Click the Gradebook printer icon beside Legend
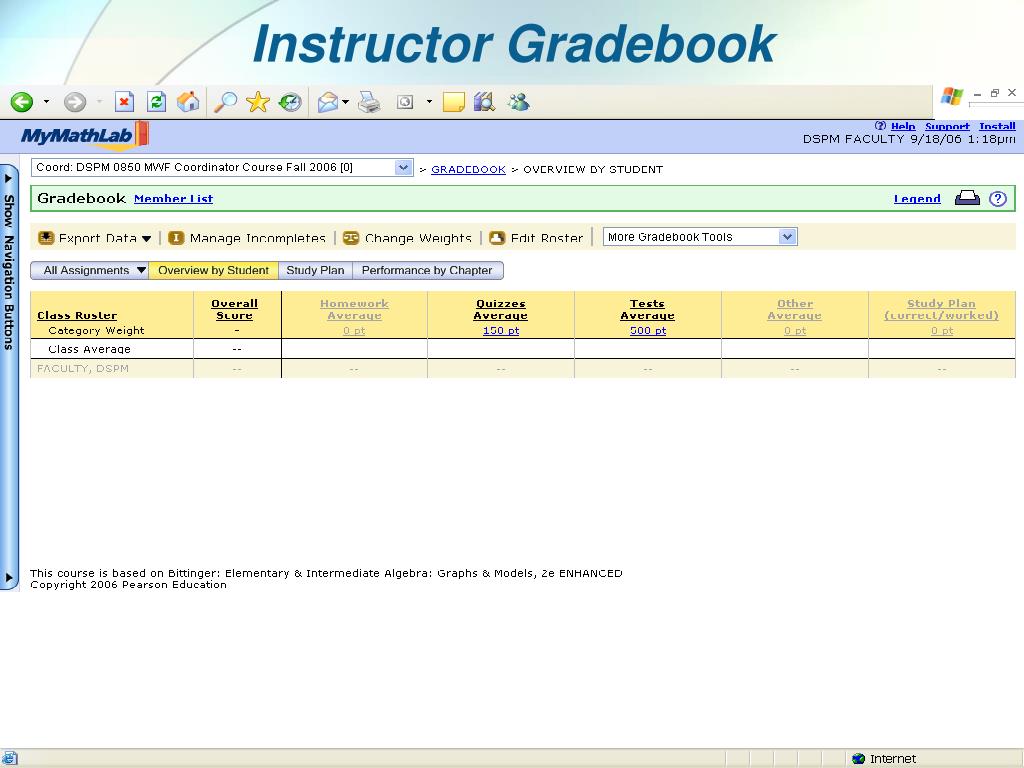Viewport: 1024px width, 768px height. pyautogui.click(x=967, y=199)
